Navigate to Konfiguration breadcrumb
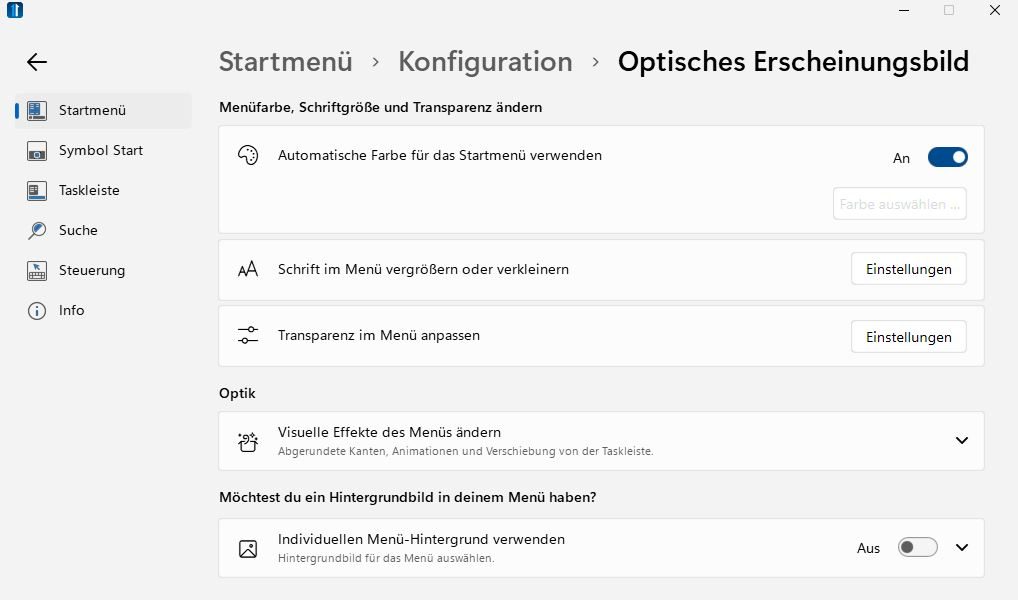Image resolution: width=1018 pixels, height=600 pixels. 485,62
